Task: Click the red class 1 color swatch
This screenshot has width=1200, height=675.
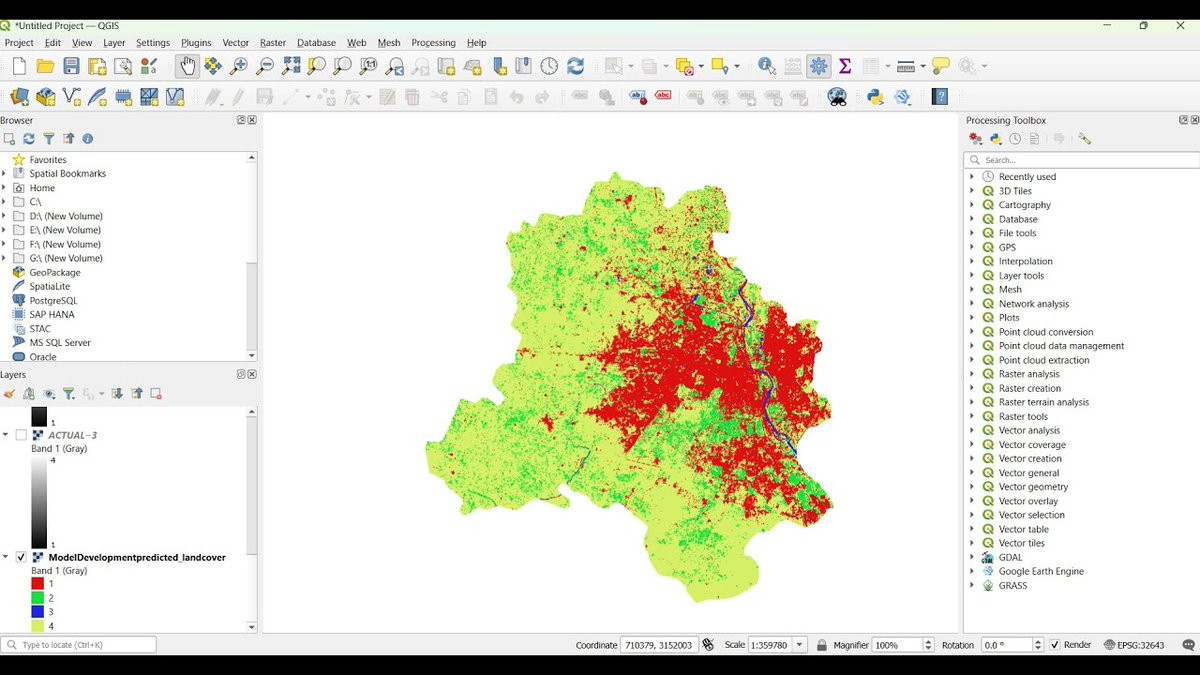Action: click(37, 583)
